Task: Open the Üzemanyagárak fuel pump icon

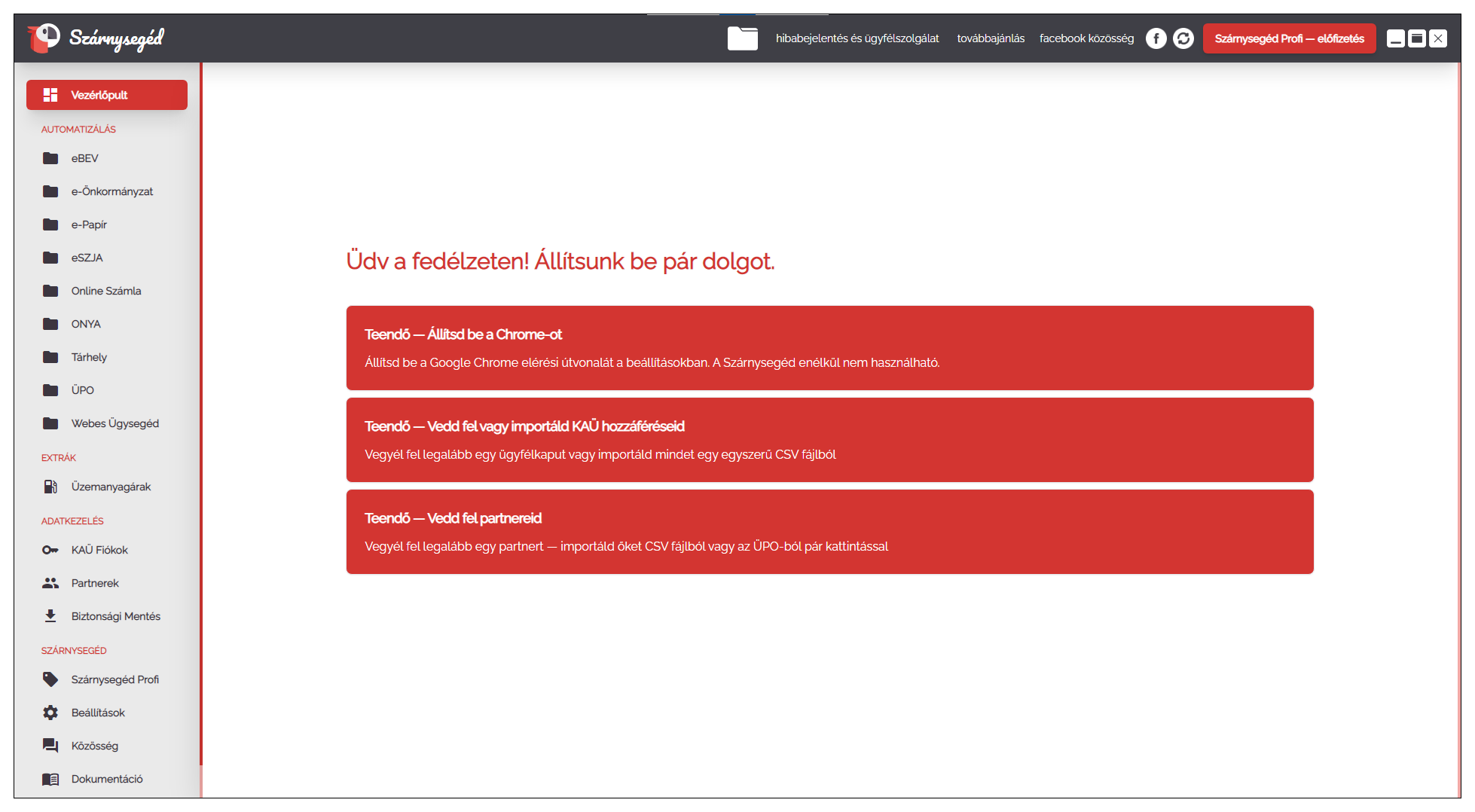Action: tap(50, 487)
